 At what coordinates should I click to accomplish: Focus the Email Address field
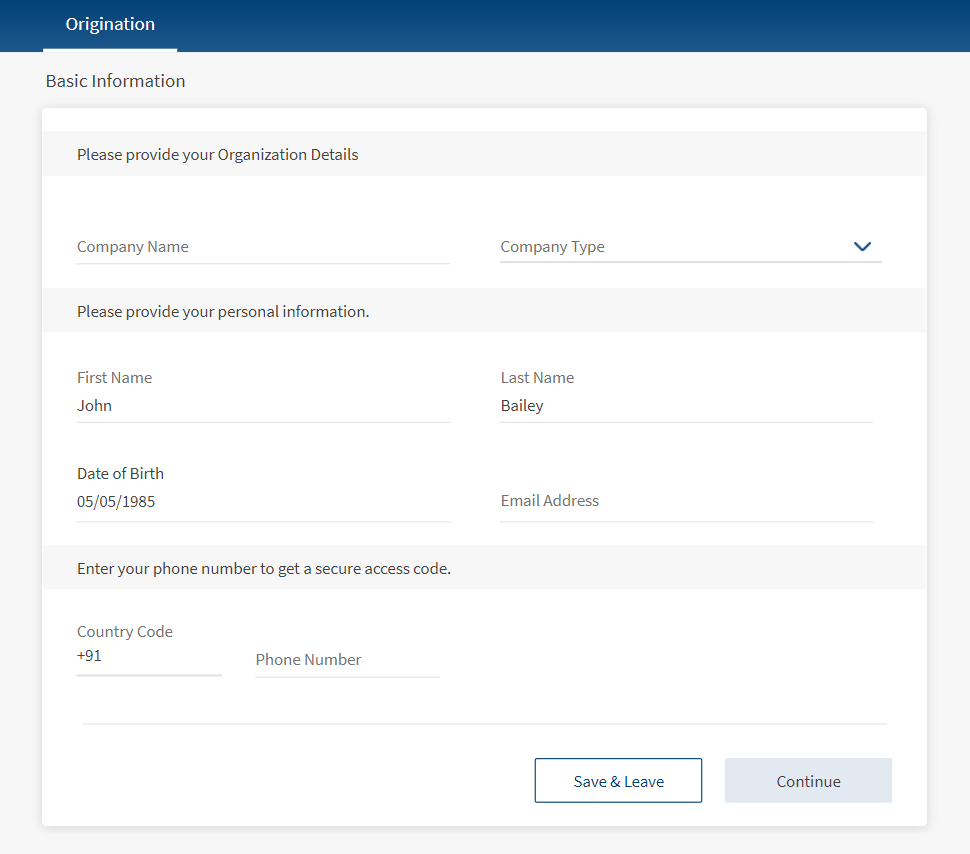[x=687, y=501]
